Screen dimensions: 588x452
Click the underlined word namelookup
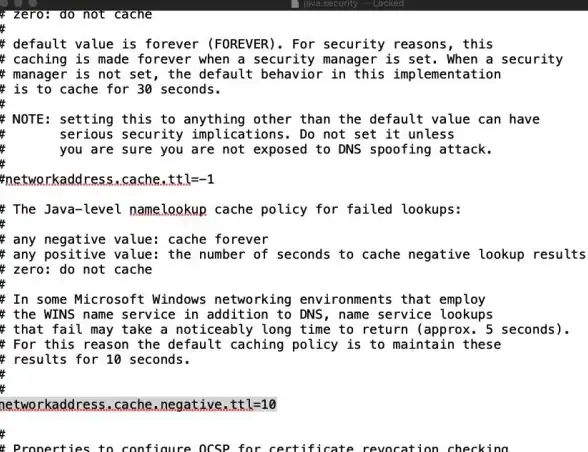coord(168,209)
